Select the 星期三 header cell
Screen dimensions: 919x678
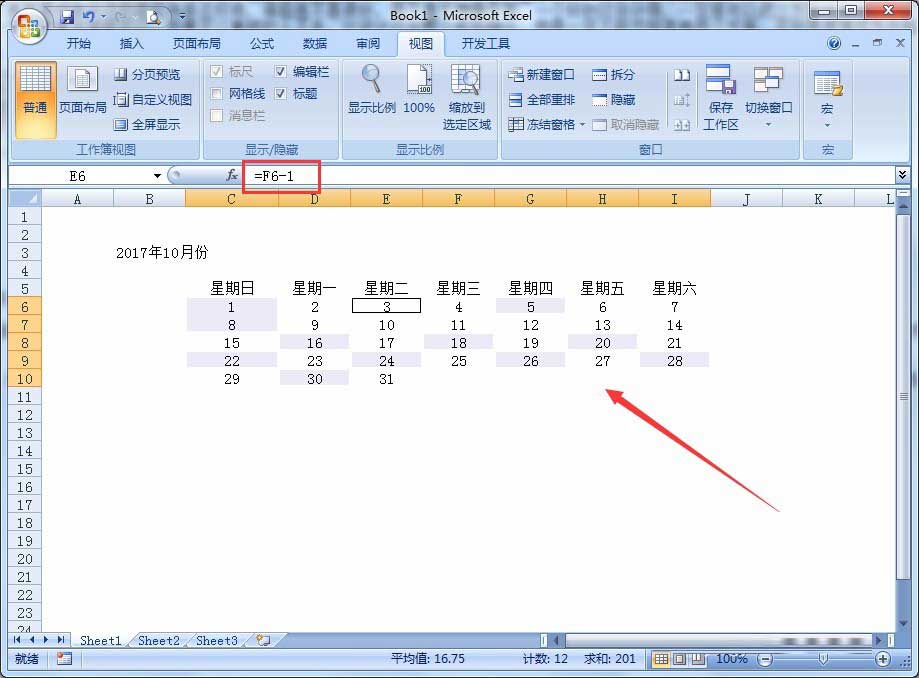pyautogui.click(x=458, y=288)
